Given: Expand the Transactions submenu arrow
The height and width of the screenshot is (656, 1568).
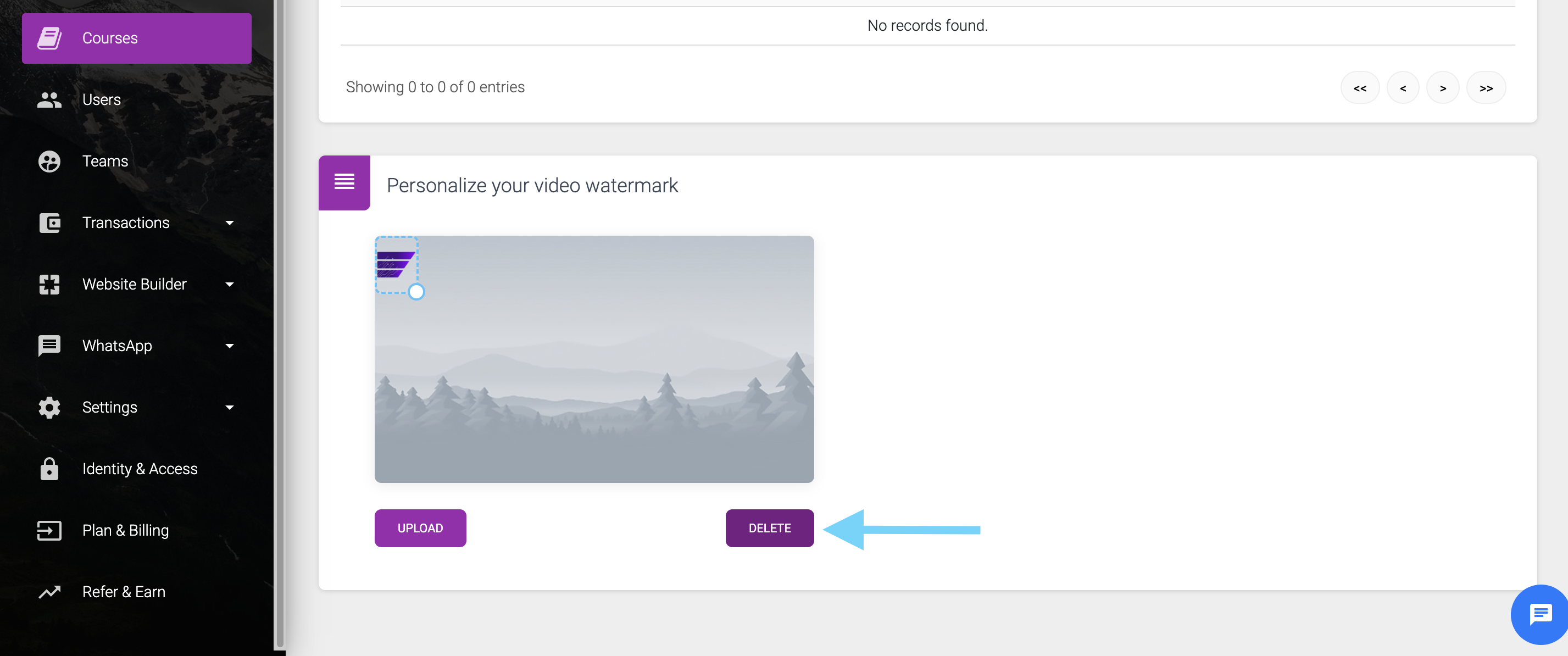Looking at the screenshot, I should [230, 223].
